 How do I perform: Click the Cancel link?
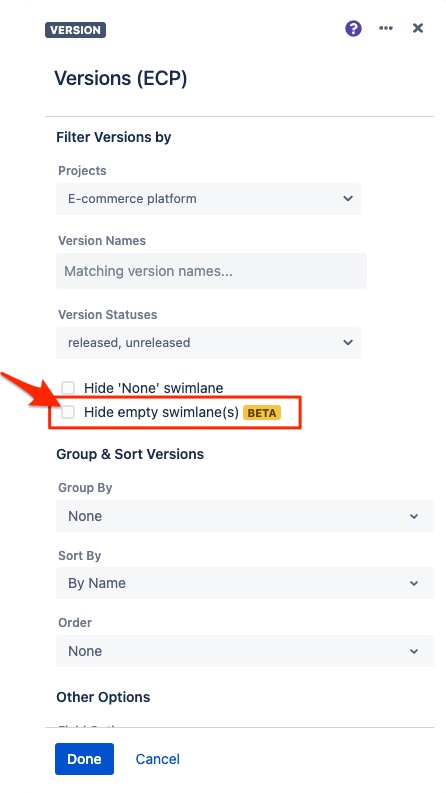(x=158, y=759)
